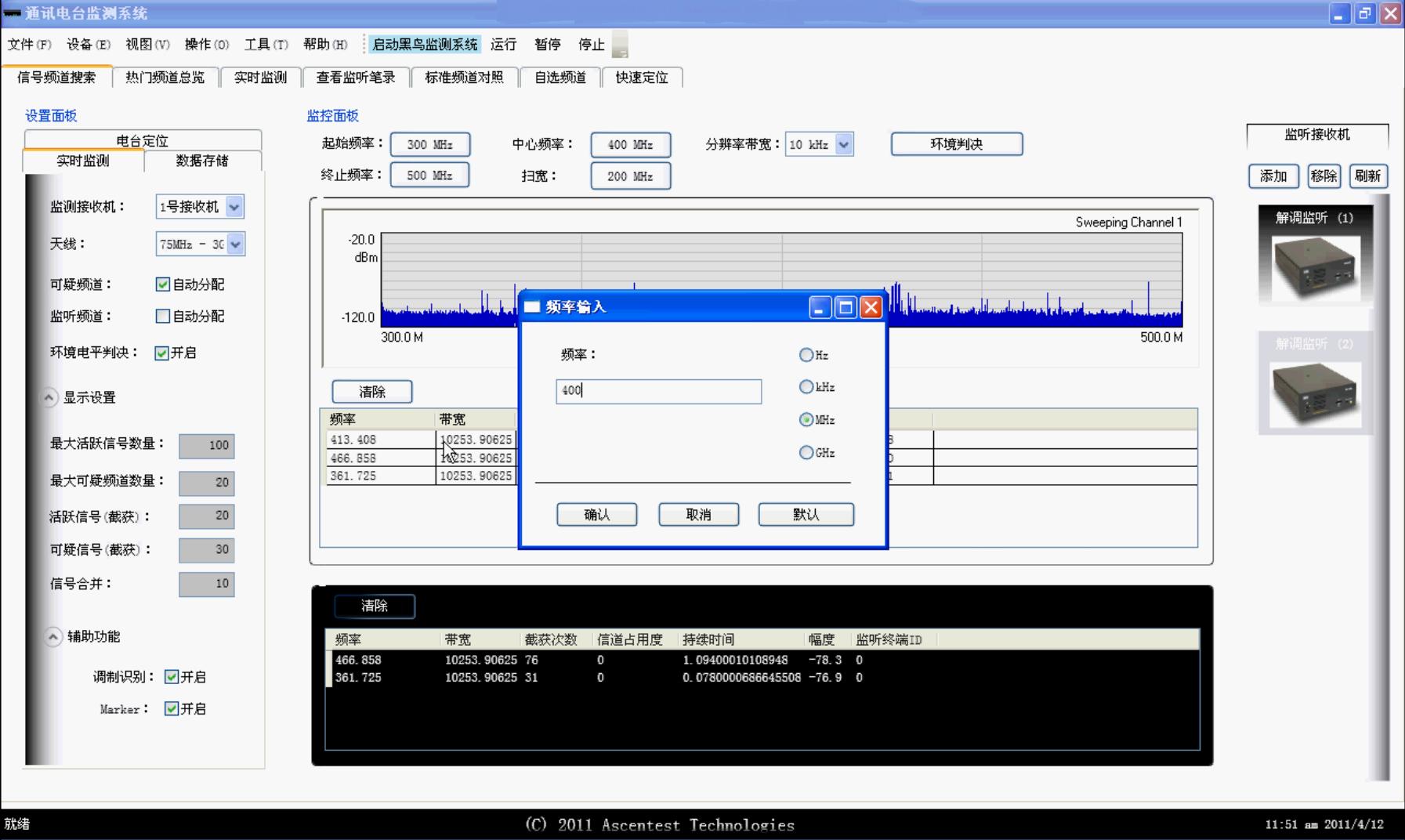Click the 中心频率 400 MHz button
This screenshot has height=840, width=1405.
pos(631,144)
